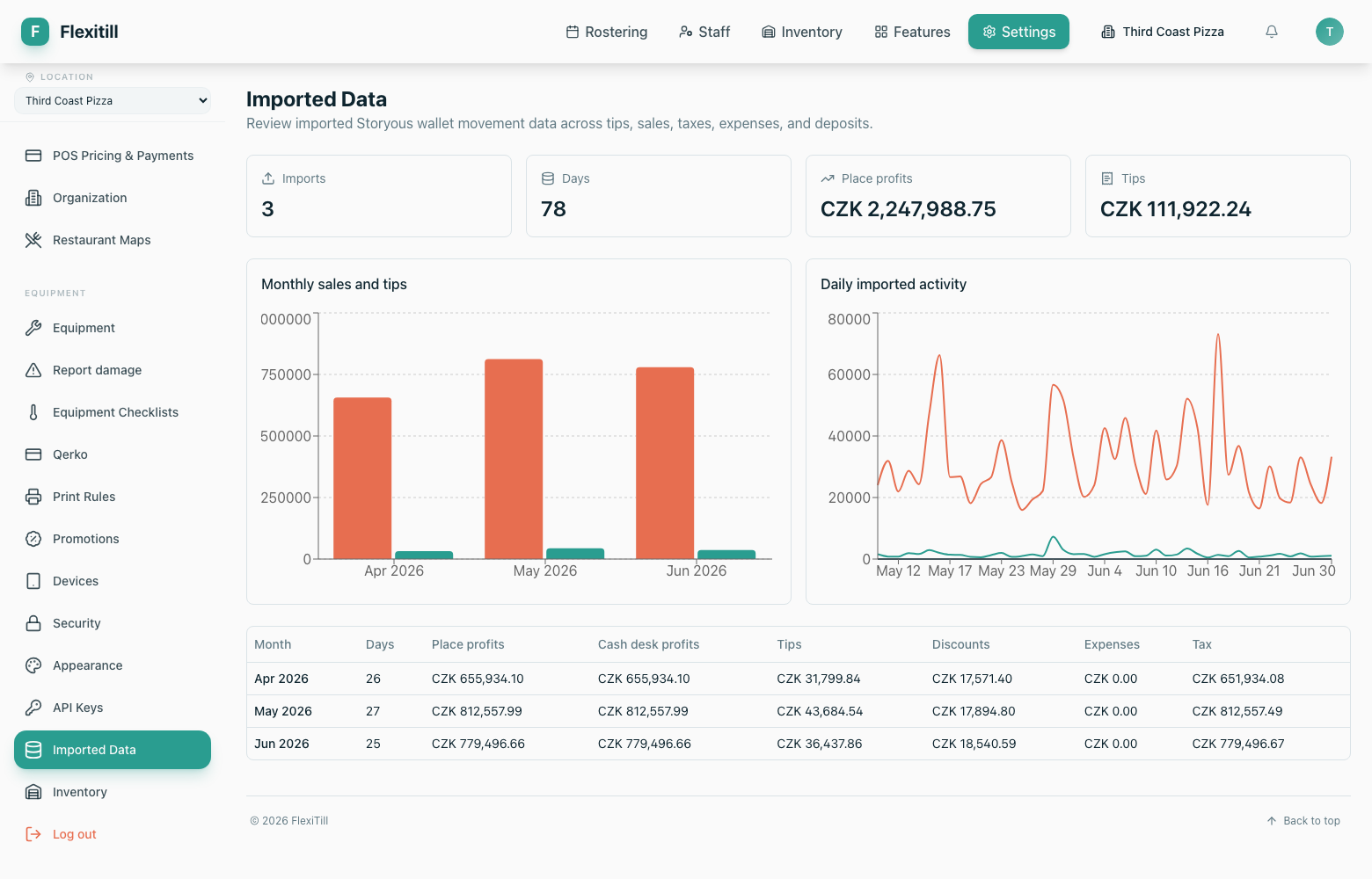The image size is (1372, 879).
Task: Click the Discounts column header
Action: (961, 644)
